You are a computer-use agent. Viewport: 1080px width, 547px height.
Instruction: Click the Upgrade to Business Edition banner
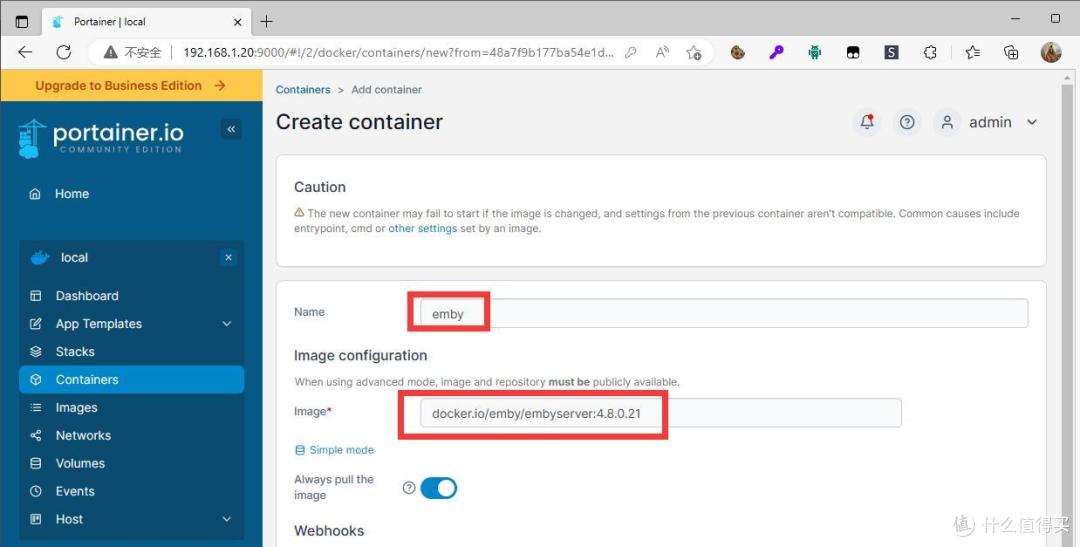click(x=131, y=85)
